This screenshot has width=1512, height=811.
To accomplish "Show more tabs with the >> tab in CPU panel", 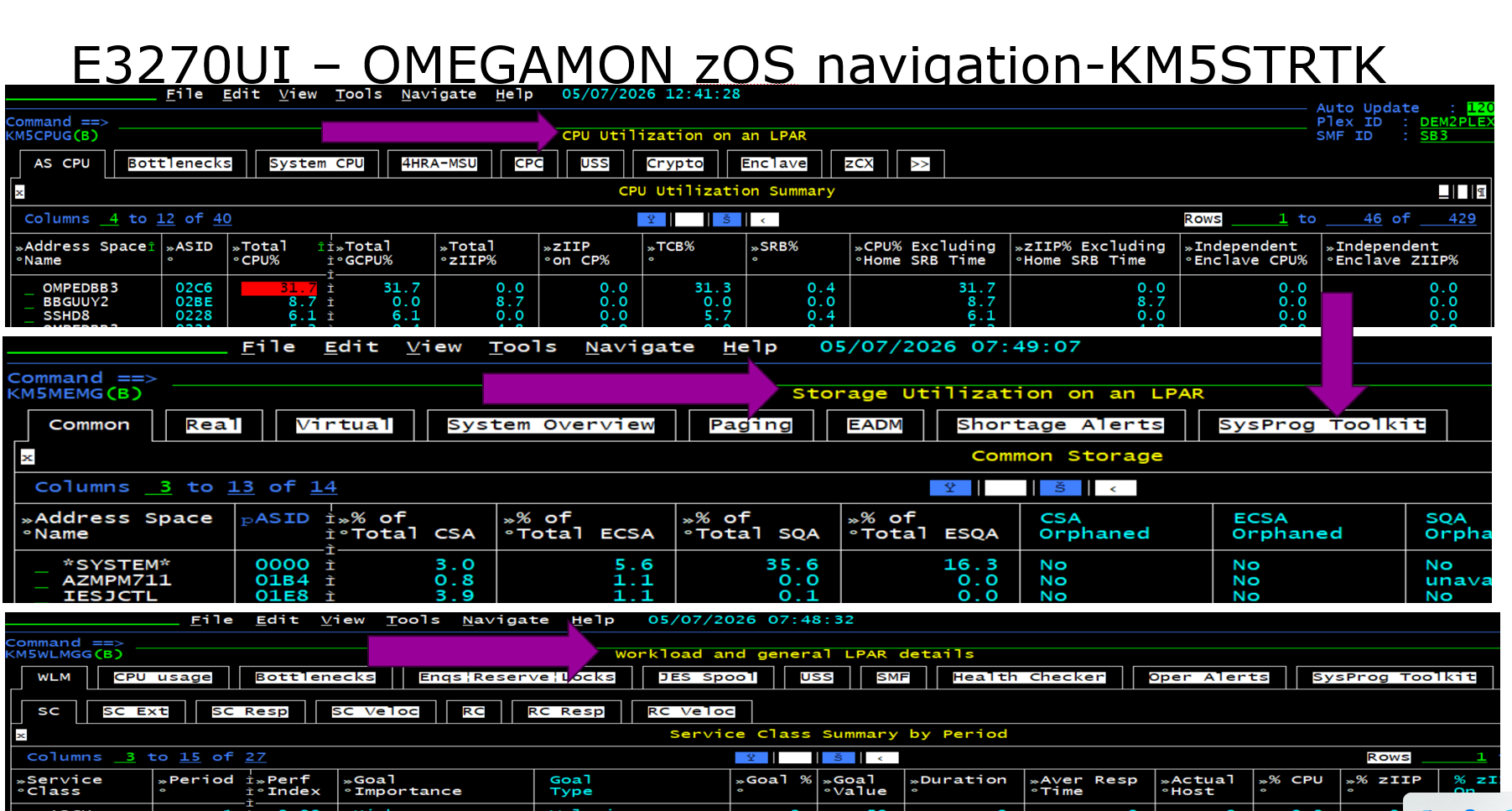I will pos(920,164).
